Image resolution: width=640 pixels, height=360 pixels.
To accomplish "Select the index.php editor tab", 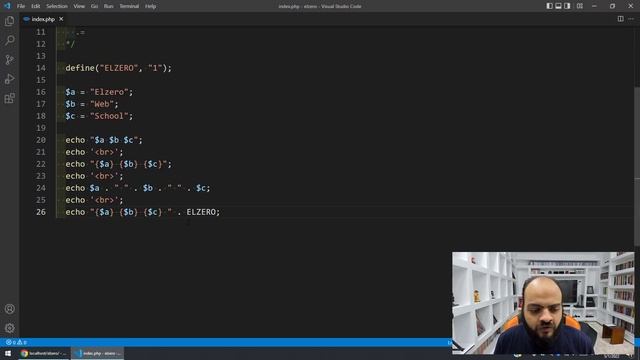I will tap(43, 19).
